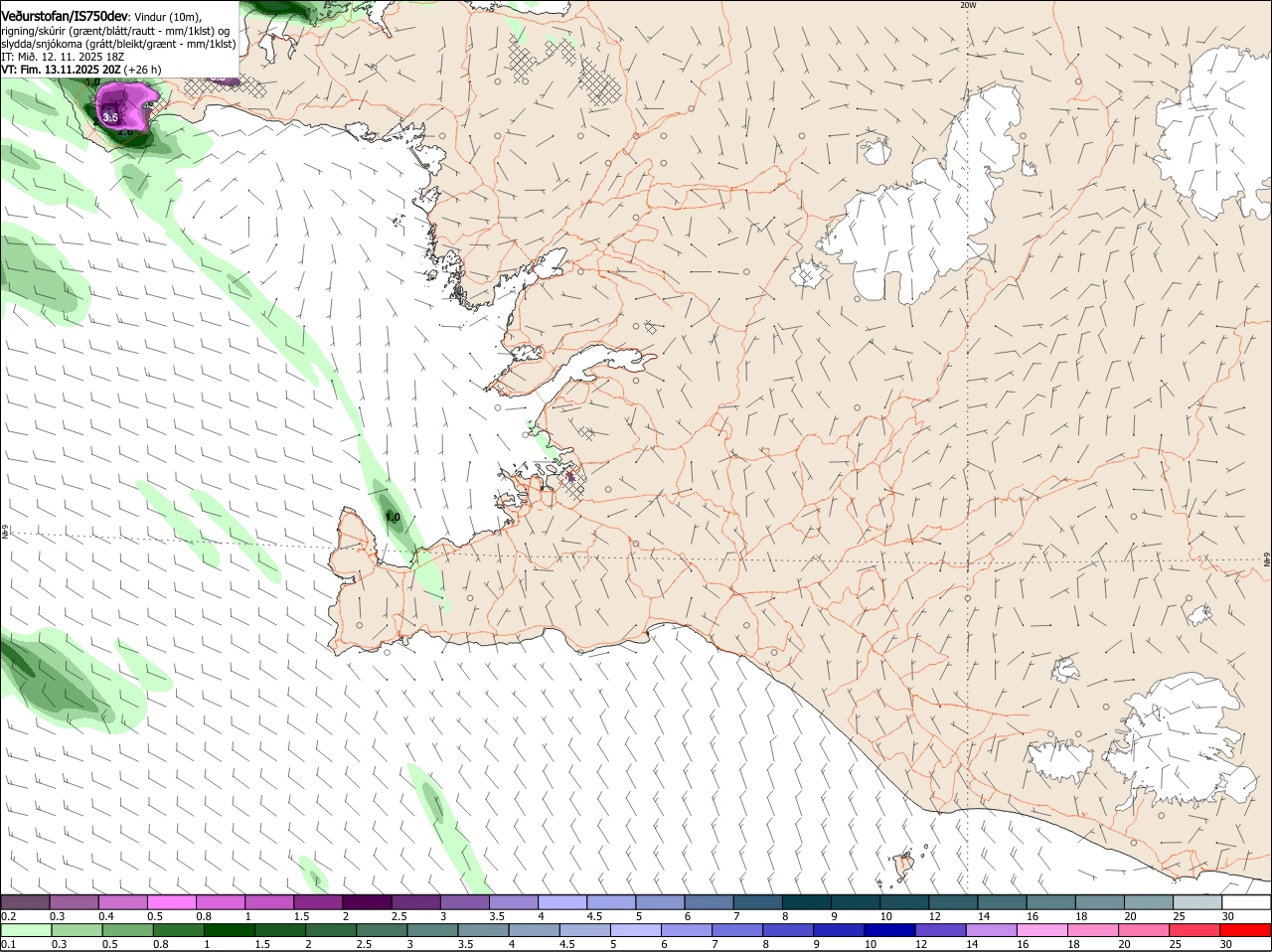Pick upper-row dark teal swatch between 8 and 9
The width and height of the screenshot is (1272, 952).
(807, 902)
